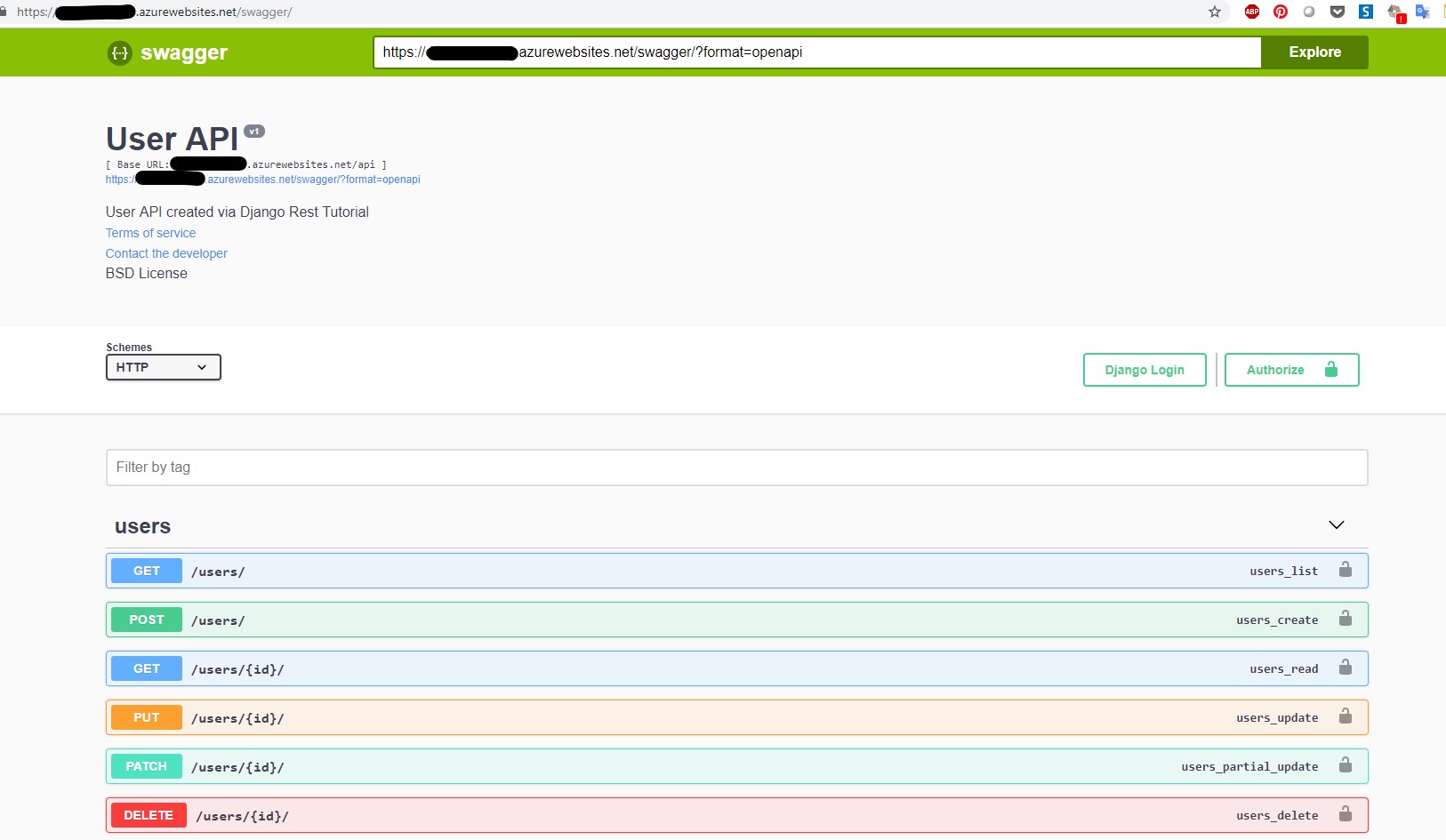Click the Explore button

click(1314, 52)
